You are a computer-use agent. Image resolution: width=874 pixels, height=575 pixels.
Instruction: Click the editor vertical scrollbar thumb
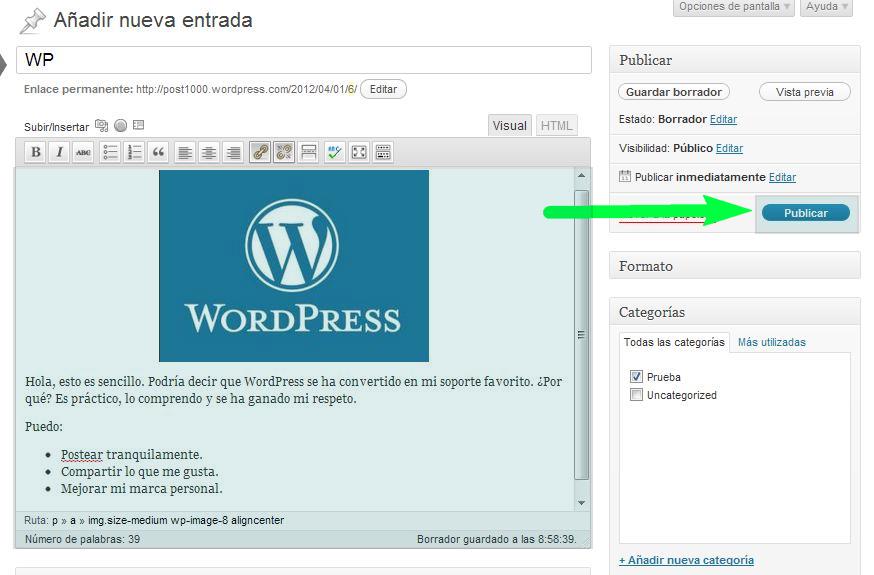[582, 334]
